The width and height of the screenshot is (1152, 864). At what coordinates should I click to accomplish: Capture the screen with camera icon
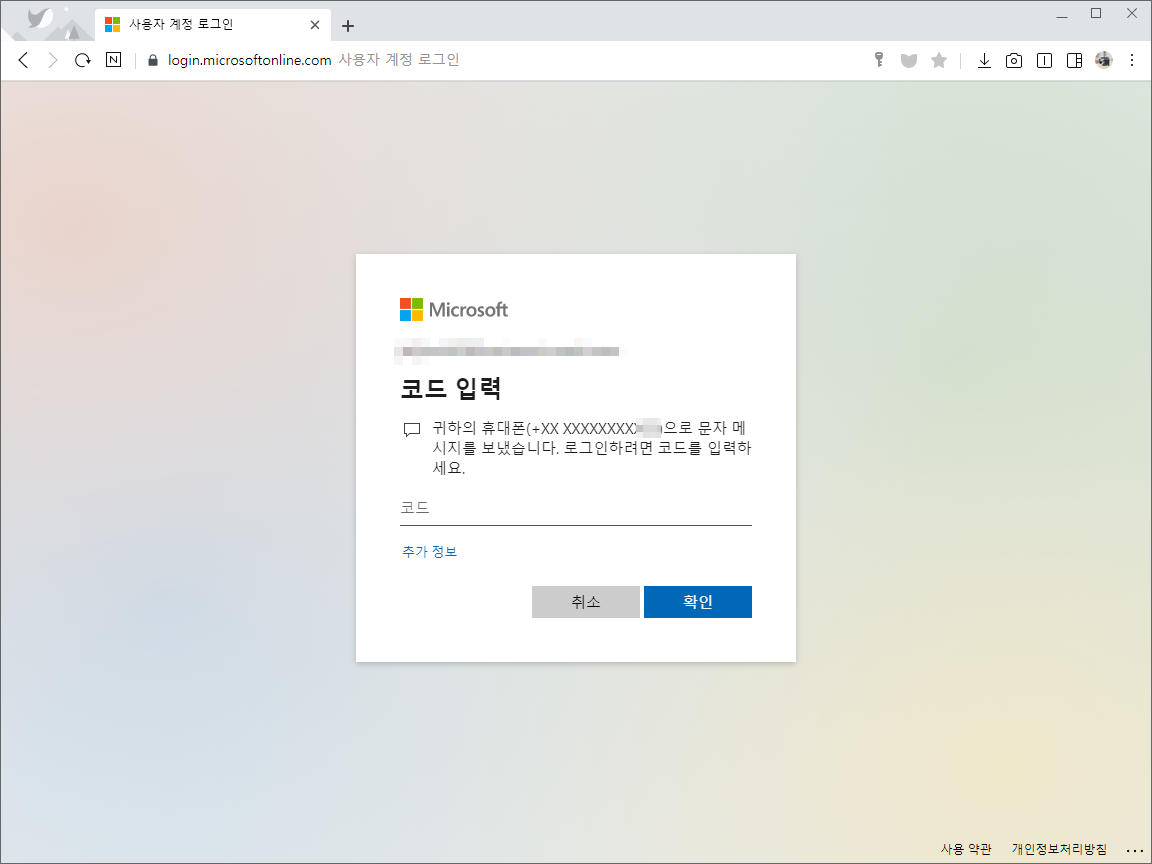coord(1014,60)
